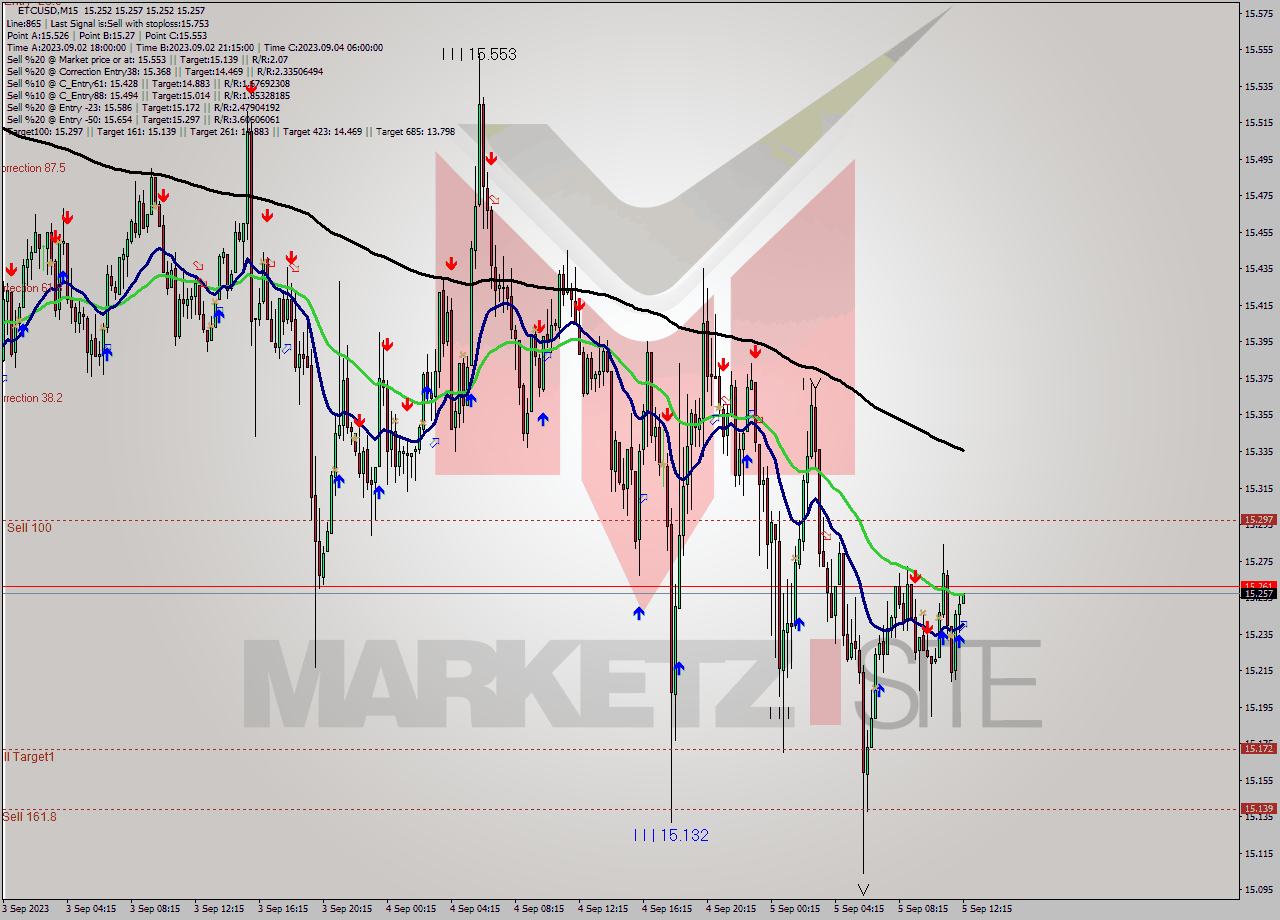
Task: Click '4 Sep 12:15' on the time axis
Action: pos(603,909)
